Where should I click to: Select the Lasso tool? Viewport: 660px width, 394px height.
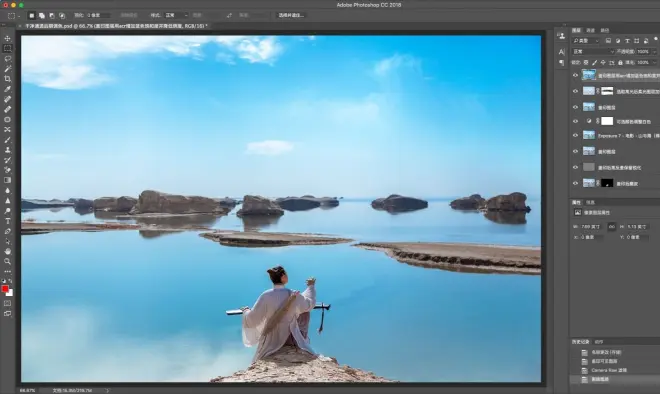7,59
